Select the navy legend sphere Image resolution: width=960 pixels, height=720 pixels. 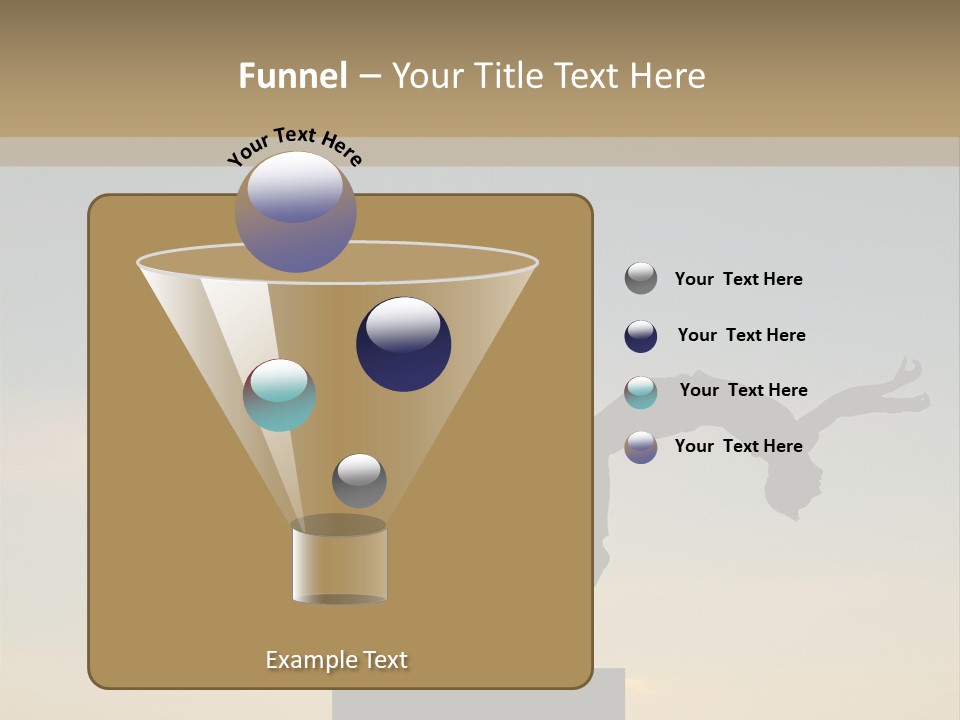point(641,336)
